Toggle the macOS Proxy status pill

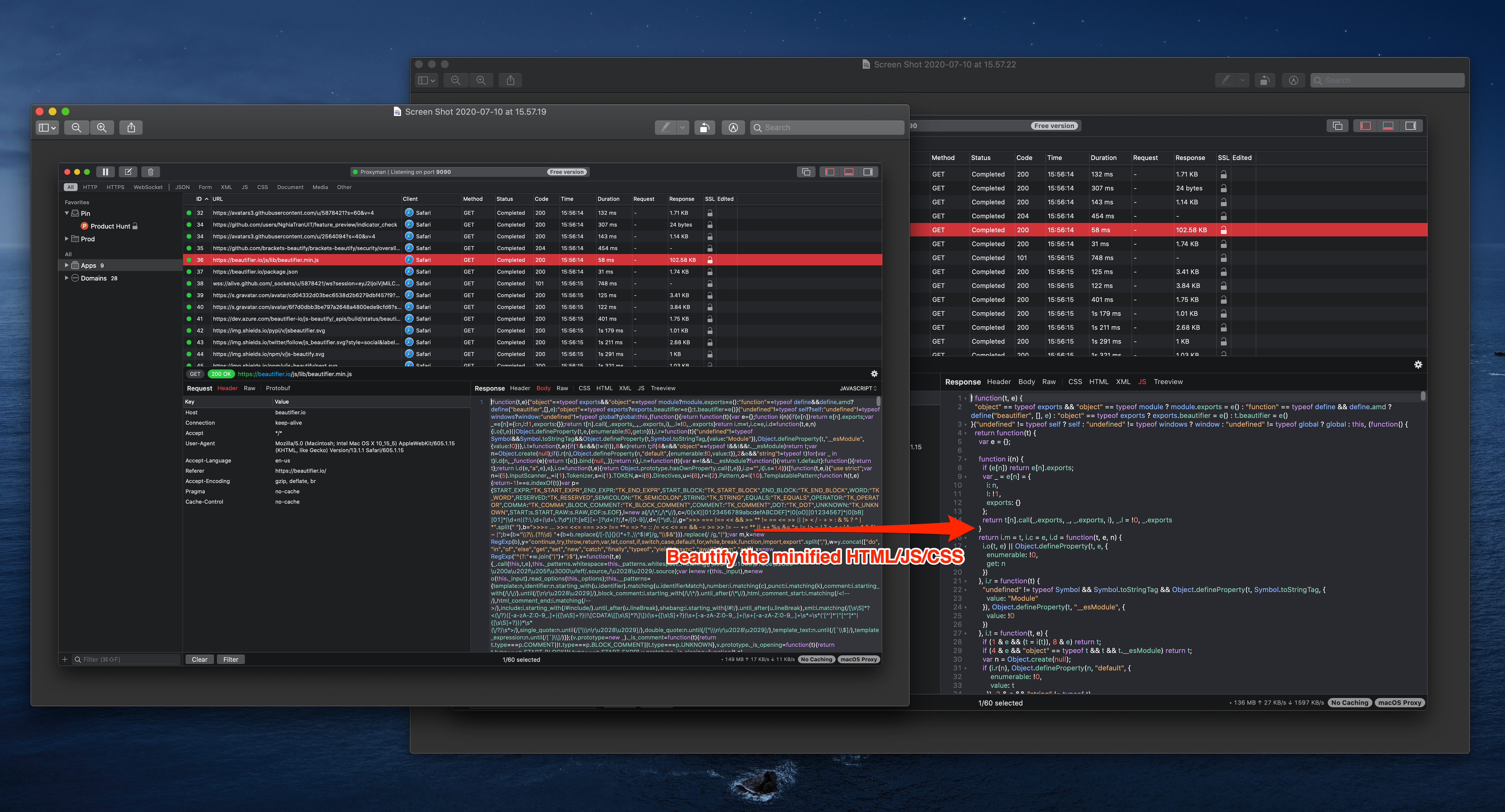[x=858, y=659]
